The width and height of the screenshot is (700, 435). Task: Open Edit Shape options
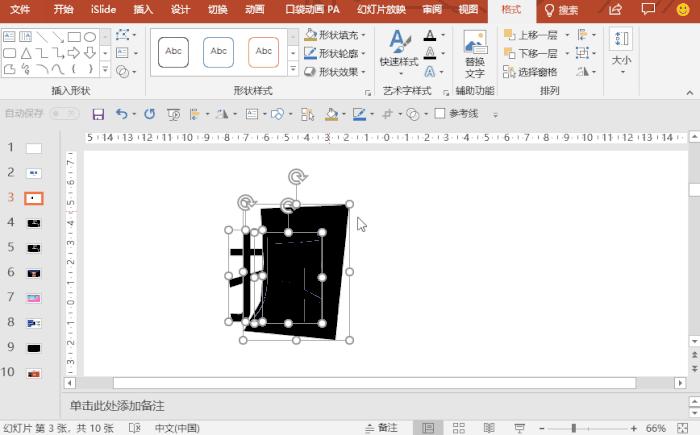(x=126, y=35)
